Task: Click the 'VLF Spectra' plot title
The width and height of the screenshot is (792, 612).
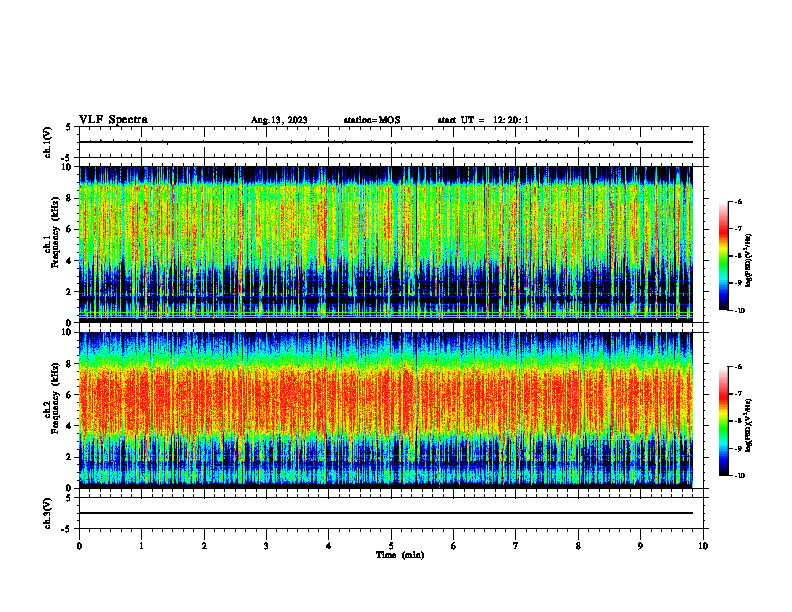Action: coord(113,120)
